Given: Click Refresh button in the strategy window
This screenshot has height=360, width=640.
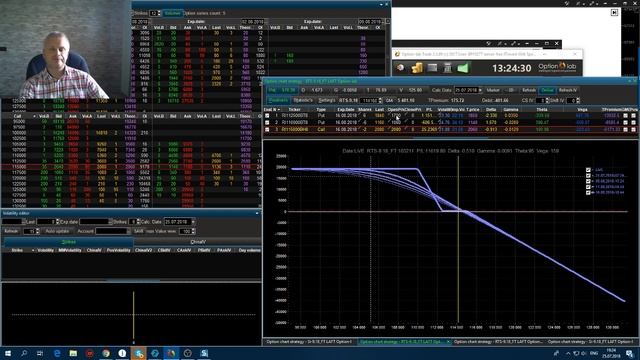Looking at the screenshot, I should tap(529, 90).
